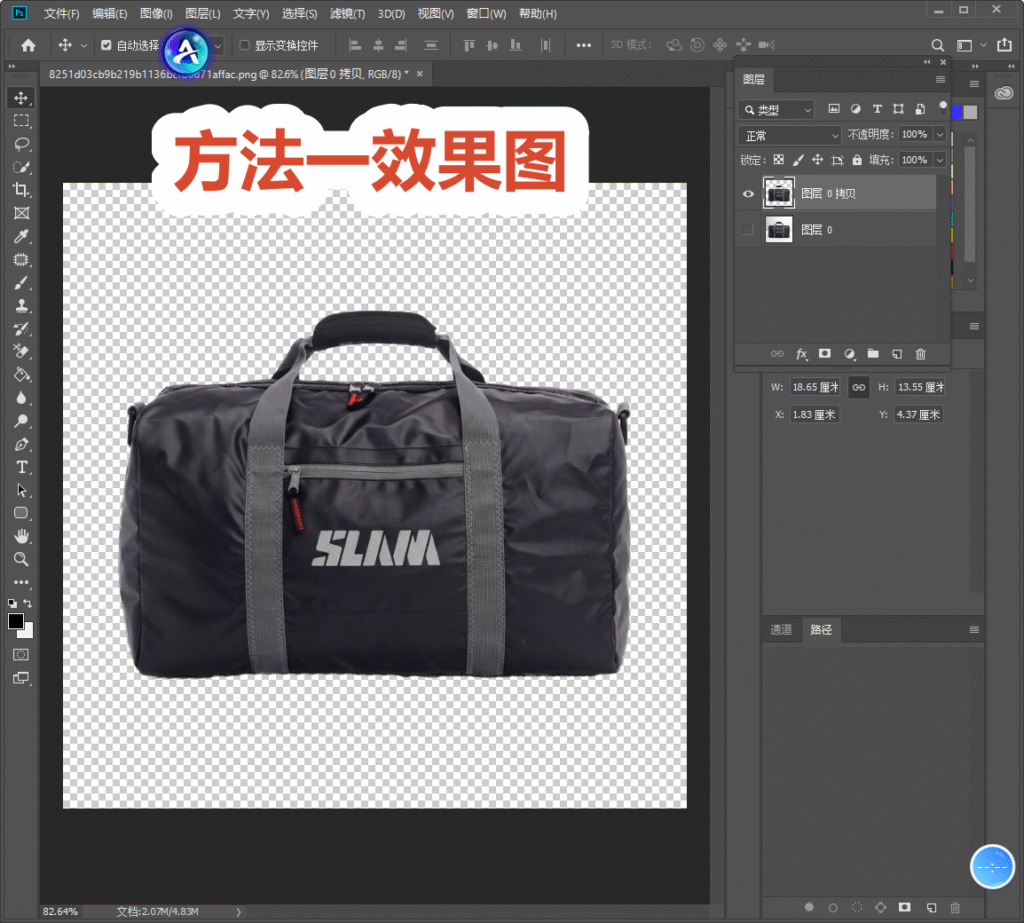Enable Show Transform Controls checkbox

coord(244,45)
